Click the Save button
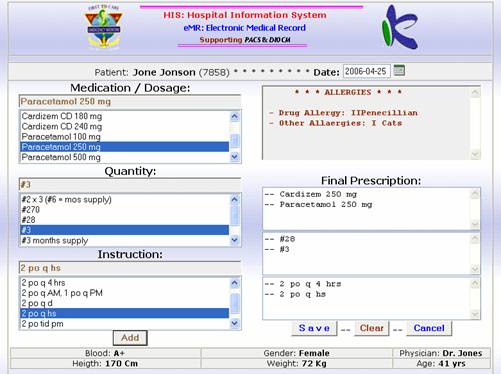This screenshot has height=374, width=501. (314, 328)
